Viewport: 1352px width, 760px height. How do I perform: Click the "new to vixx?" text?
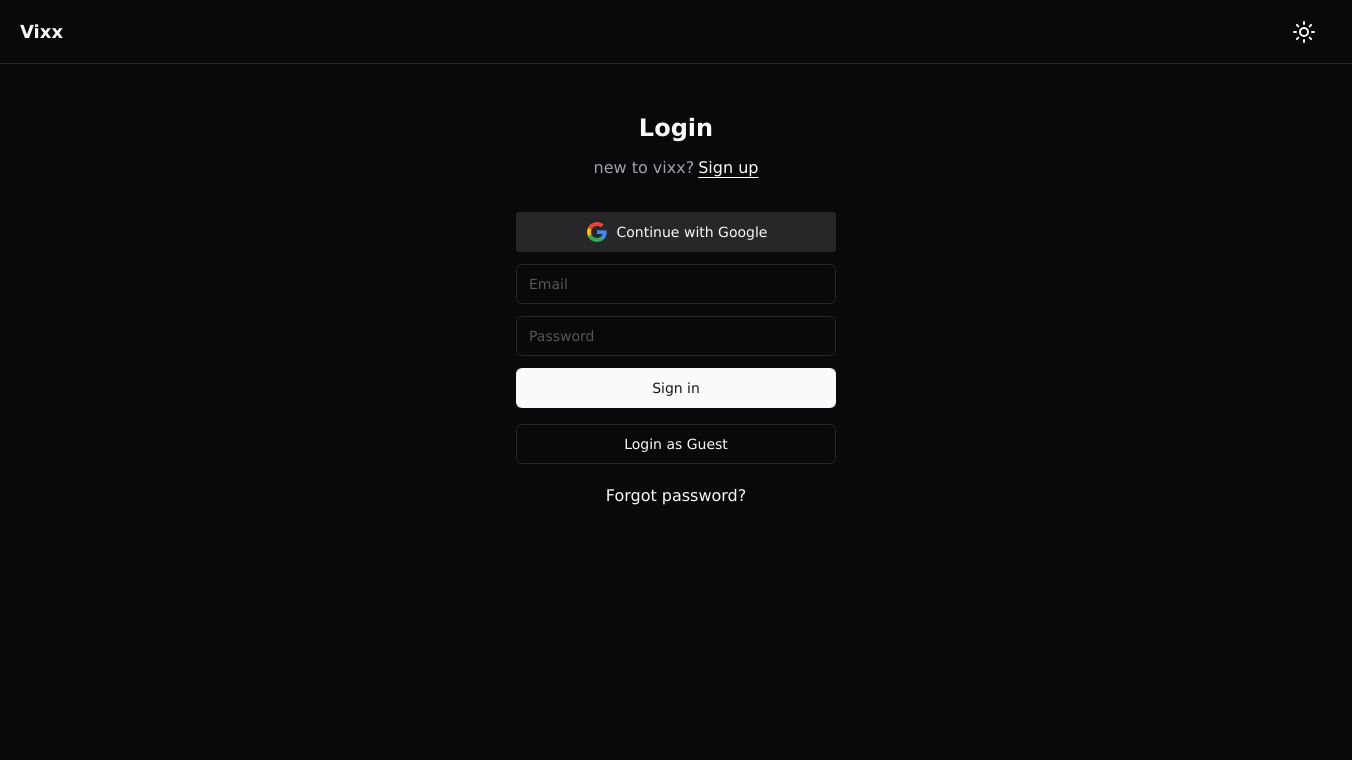(x=643, y=168)
